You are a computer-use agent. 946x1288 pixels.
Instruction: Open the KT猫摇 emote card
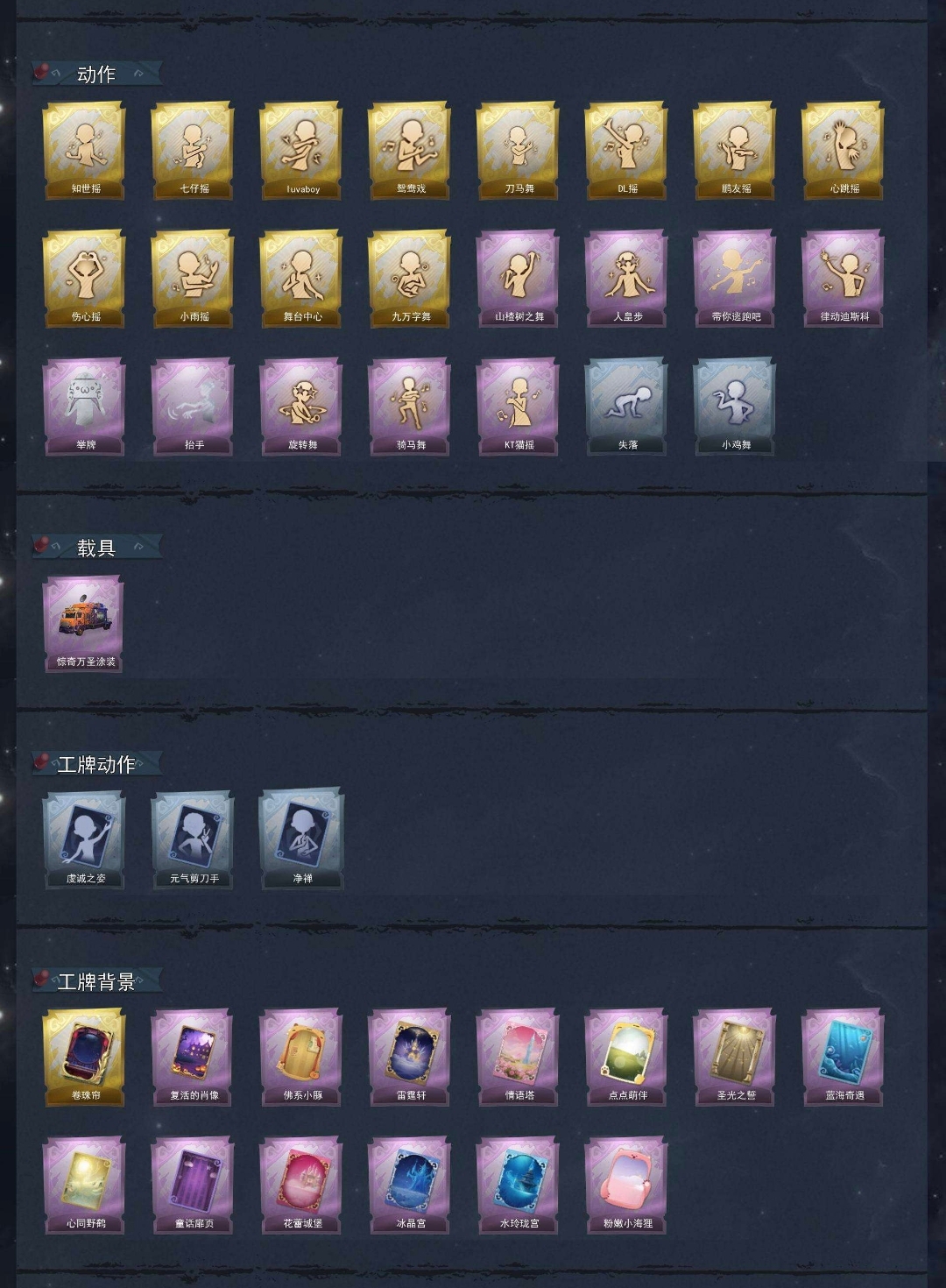[518, 407]
